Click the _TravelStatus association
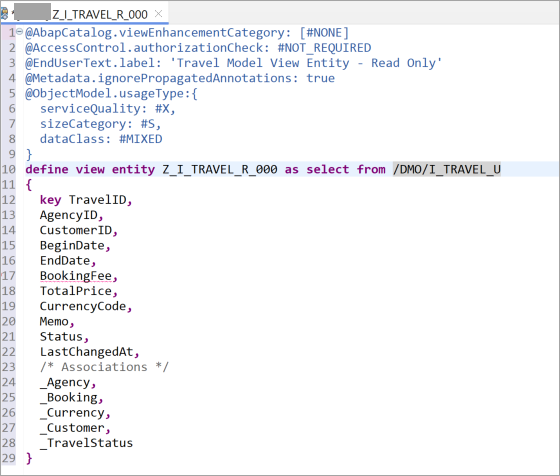 86,443
